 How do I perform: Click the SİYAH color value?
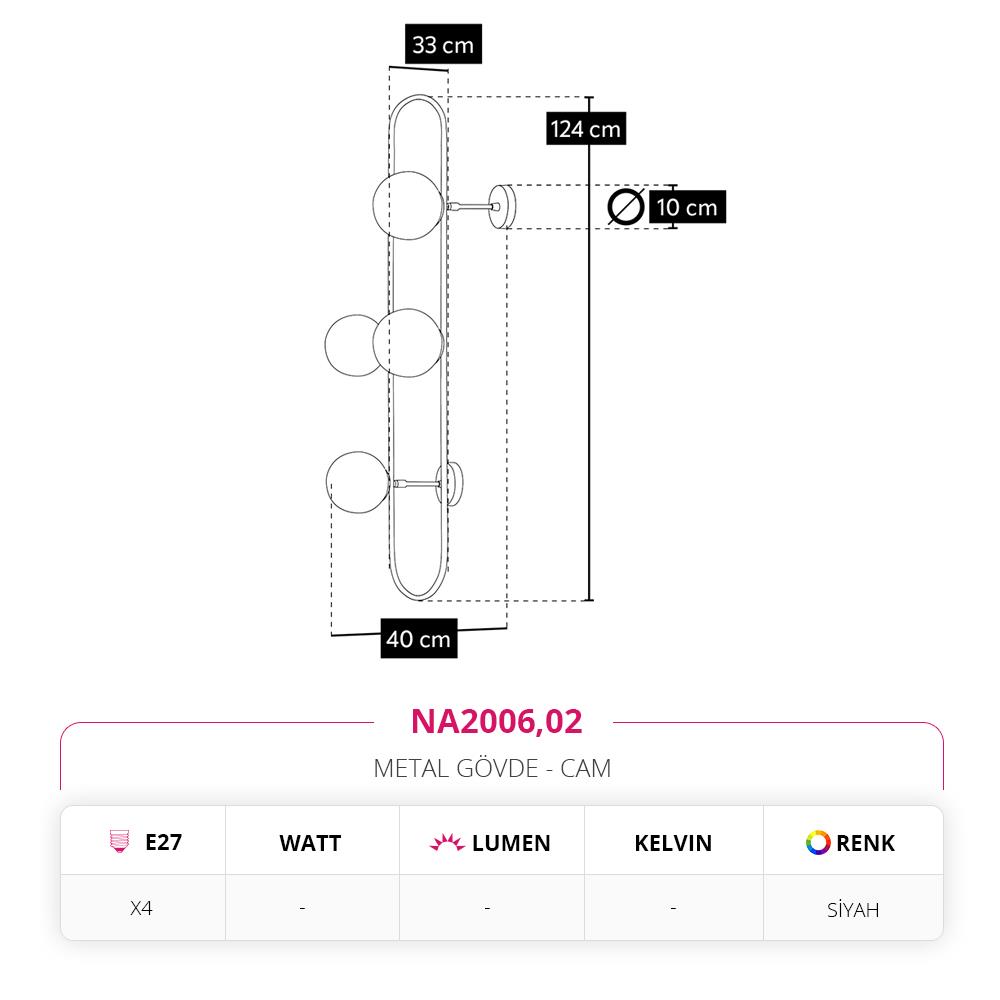click(x=853, y=909)
